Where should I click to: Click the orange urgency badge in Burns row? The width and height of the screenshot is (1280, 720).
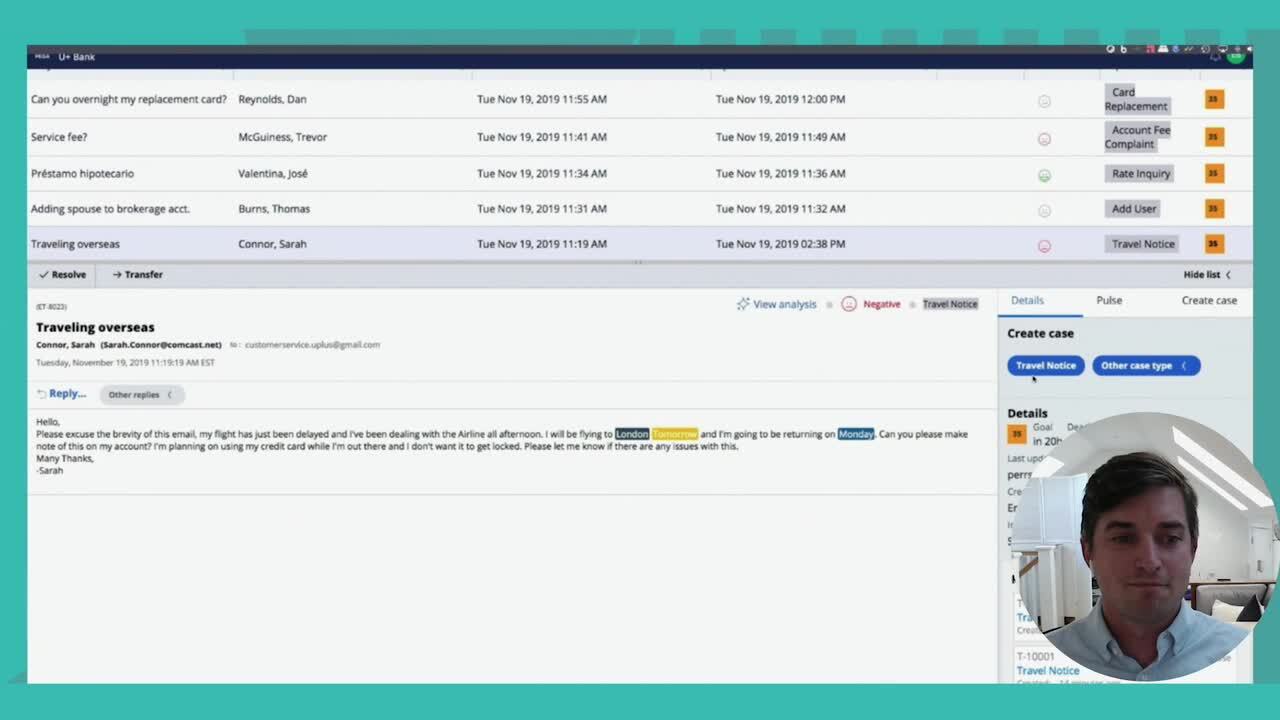(1214, 209)
